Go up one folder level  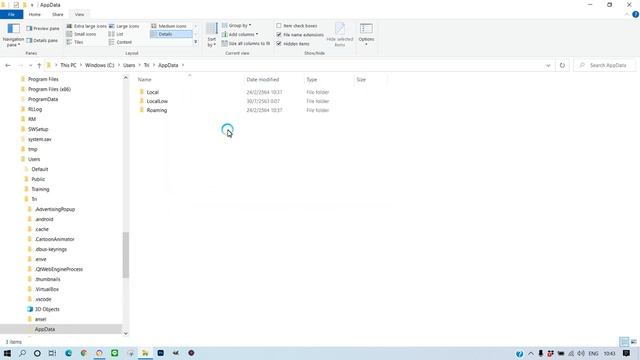tap(39, 65)
